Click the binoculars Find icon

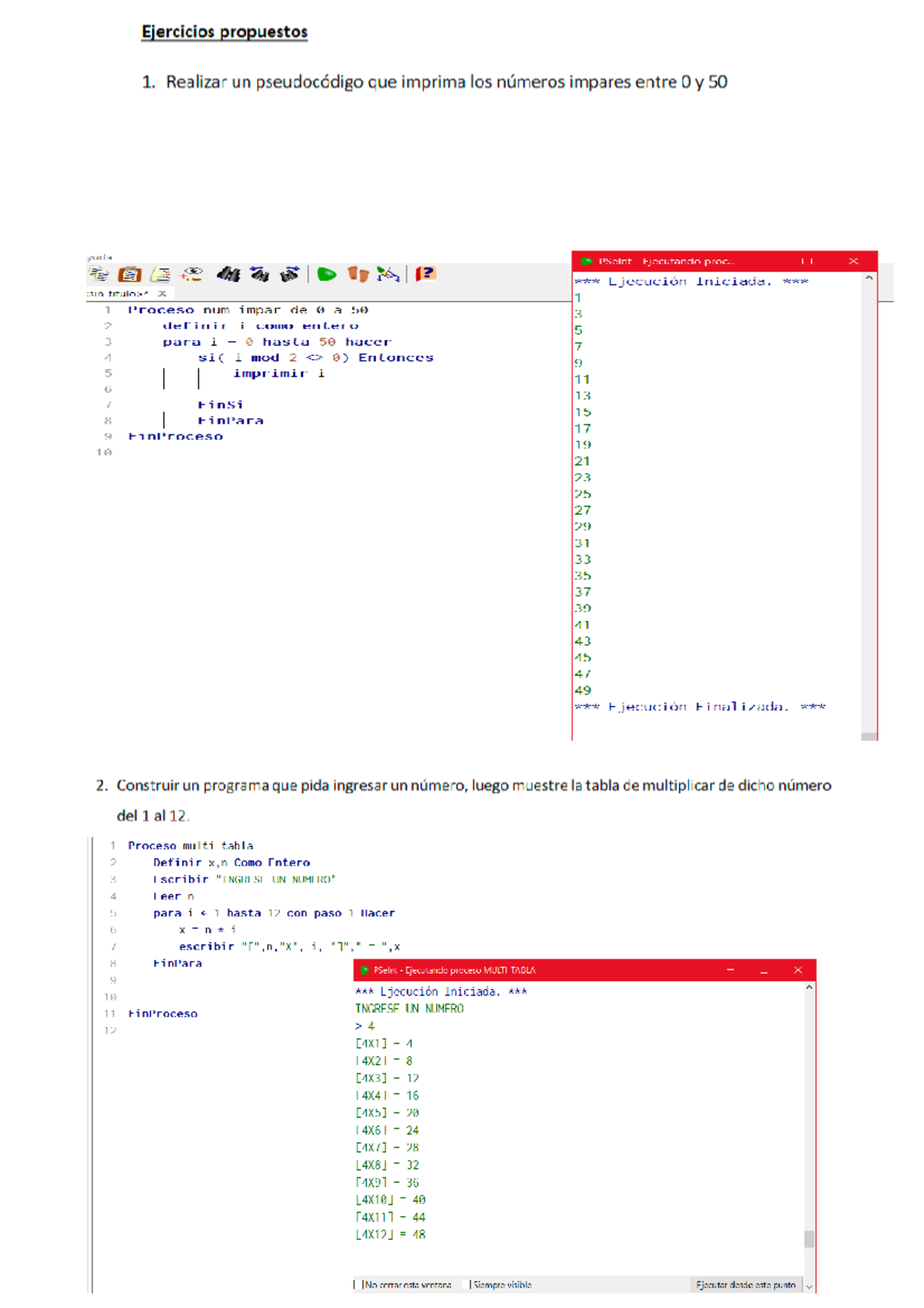(x=228, y=274)
